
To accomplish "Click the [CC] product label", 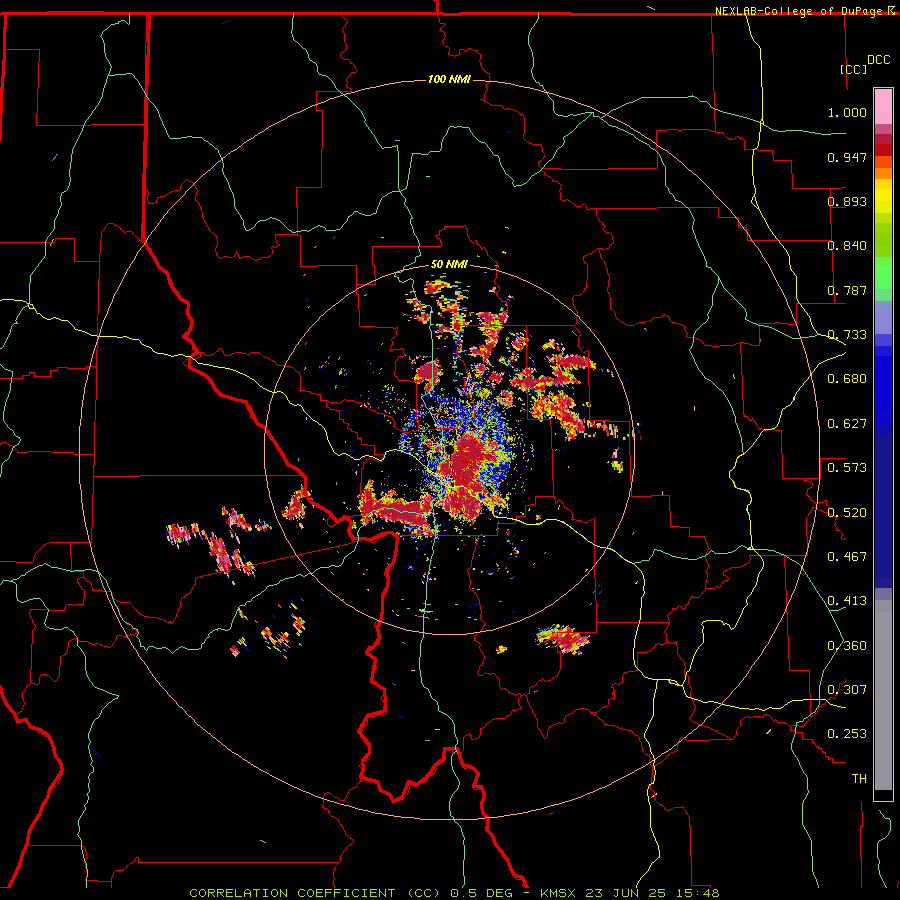I will point(853,69).
